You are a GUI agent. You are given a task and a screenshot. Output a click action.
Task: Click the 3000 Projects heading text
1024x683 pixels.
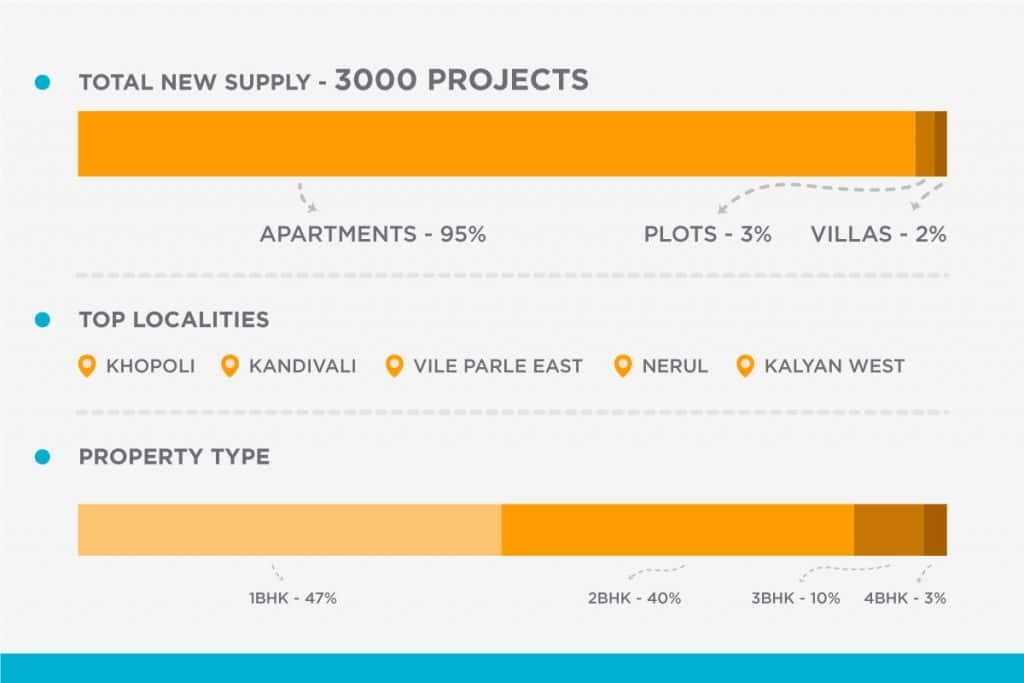click(x=462, y=80)
